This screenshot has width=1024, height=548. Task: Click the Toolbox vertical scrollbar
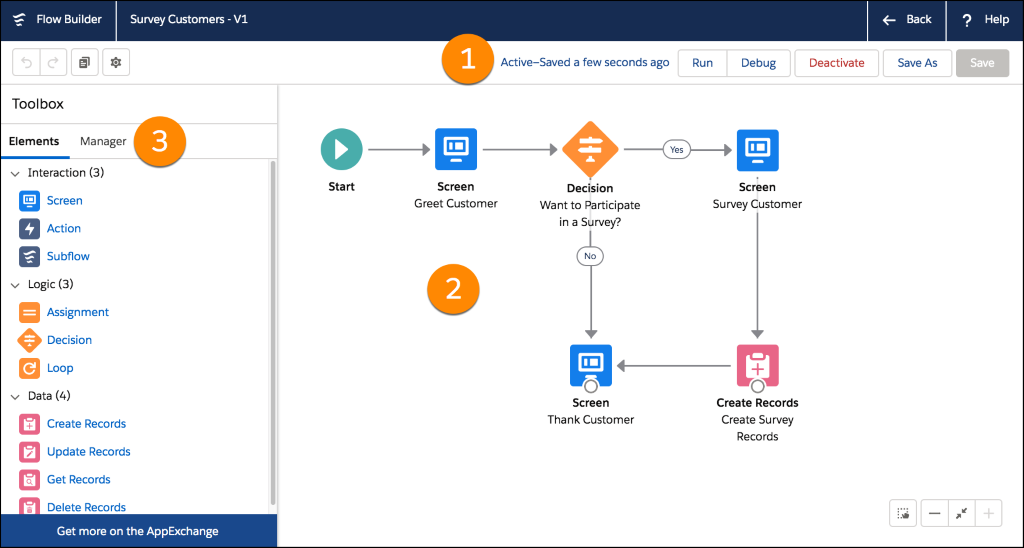coord(273,330)
